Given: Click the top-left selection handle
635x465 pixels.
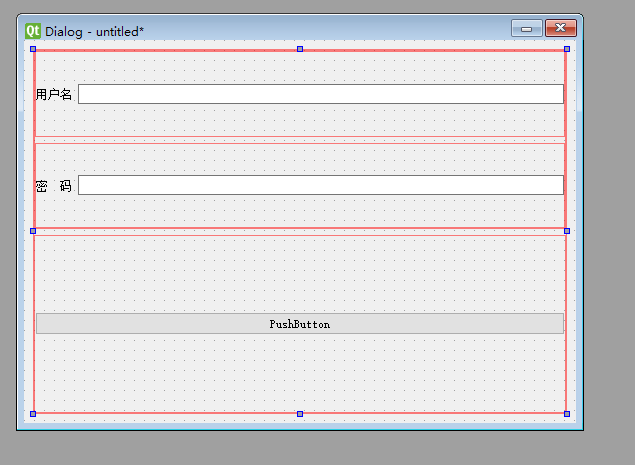Looking at the screenshot, I should tap(33, 49).
